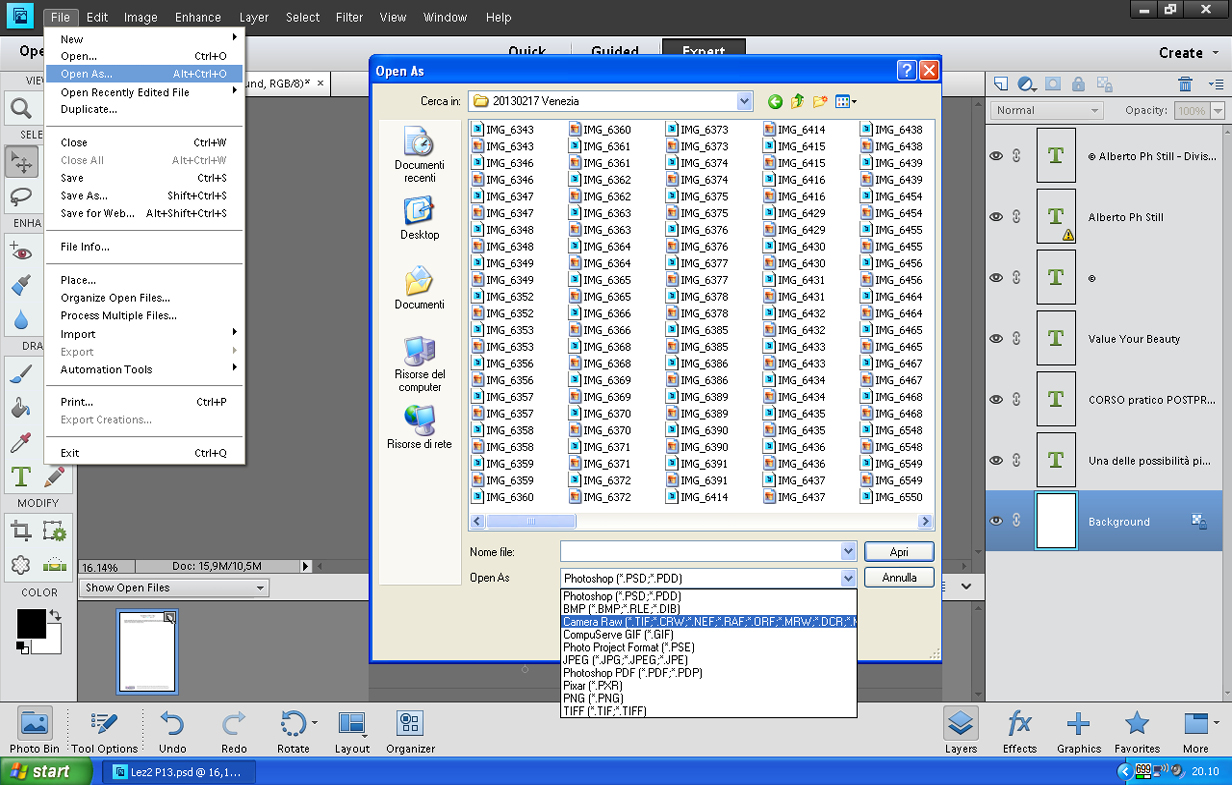This screenshot has width=1232, height=786.
Task: Select the Crop tool
Action: click(x=21, y=531)
